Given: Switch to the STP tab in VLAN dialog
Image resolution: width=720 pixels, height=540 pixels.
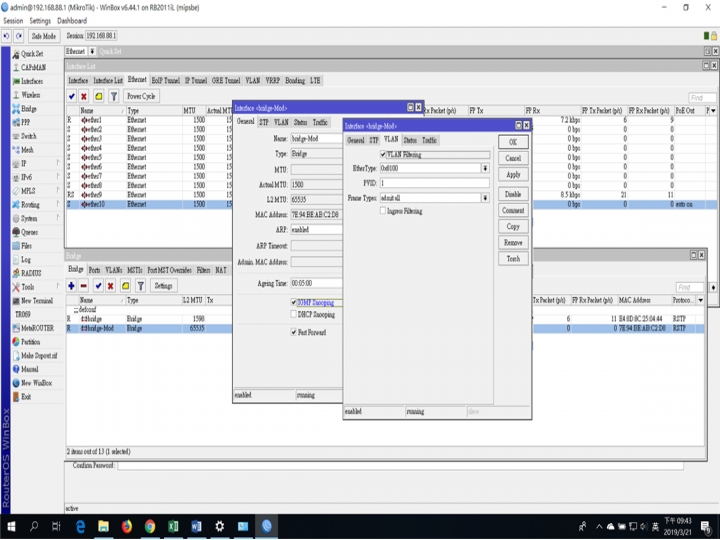Looking at the screenshot, I should tap(373, 141).
